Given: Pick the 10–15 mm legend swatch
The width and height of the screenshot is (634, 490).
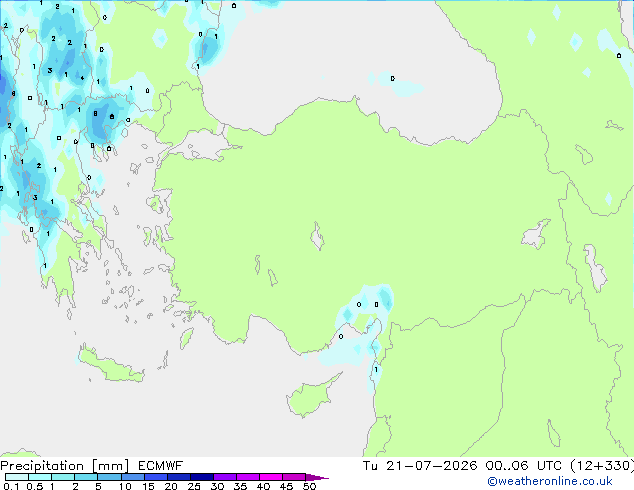Looking at the screenshot, I should (x=132, y=477).
